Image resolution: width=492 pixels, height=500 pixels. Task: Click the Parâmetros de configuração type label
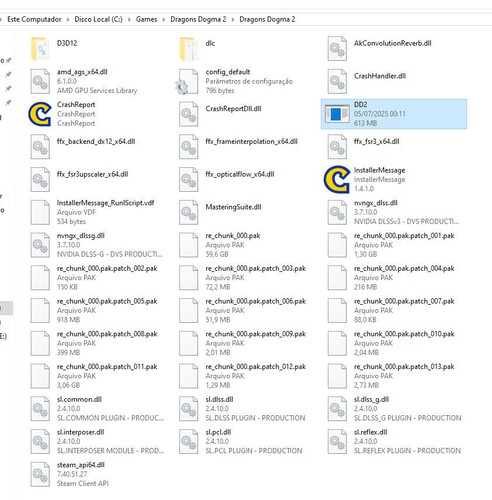tap(249, 81)
